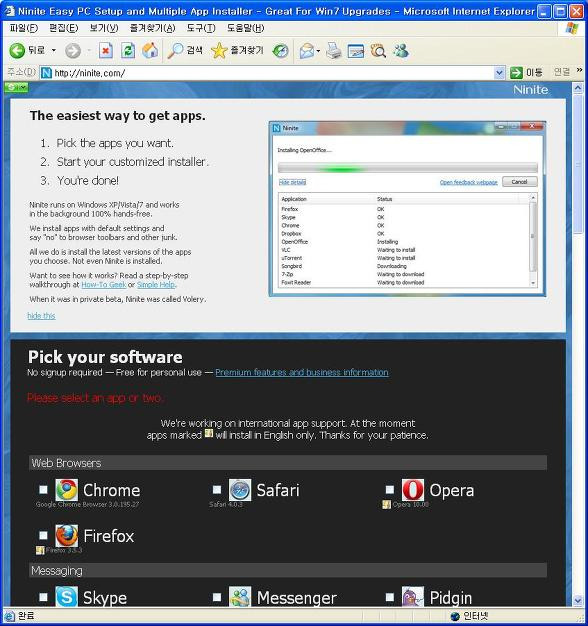The image size is (588, 626).
Task: Open the Mail envelope toolbar icon
Action: pos(307,51)
